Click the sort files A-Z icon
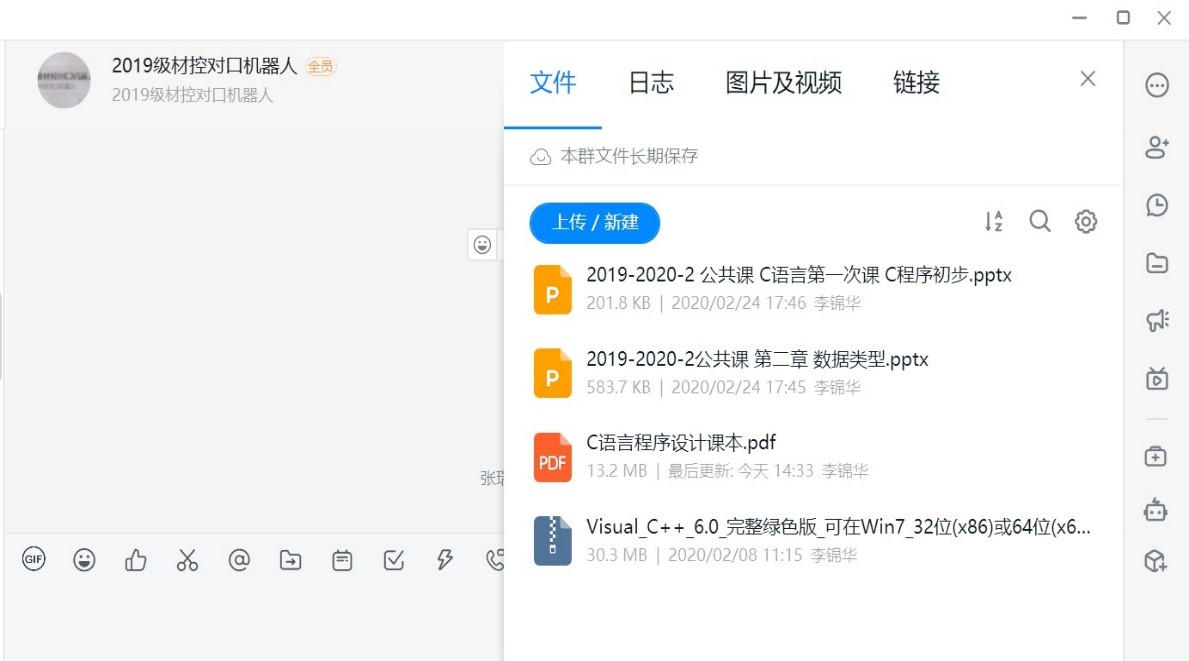 point(993,222)
